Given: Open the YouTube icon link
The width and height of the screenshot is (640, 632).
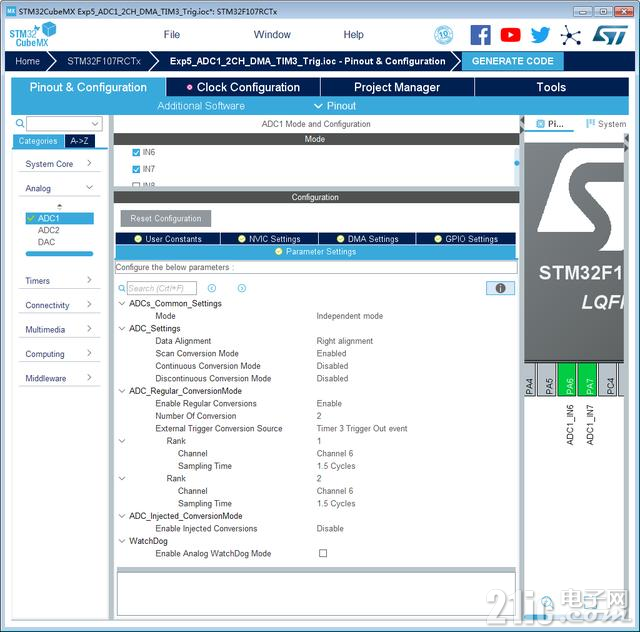Looking at the screenshot, I should 510,35.
